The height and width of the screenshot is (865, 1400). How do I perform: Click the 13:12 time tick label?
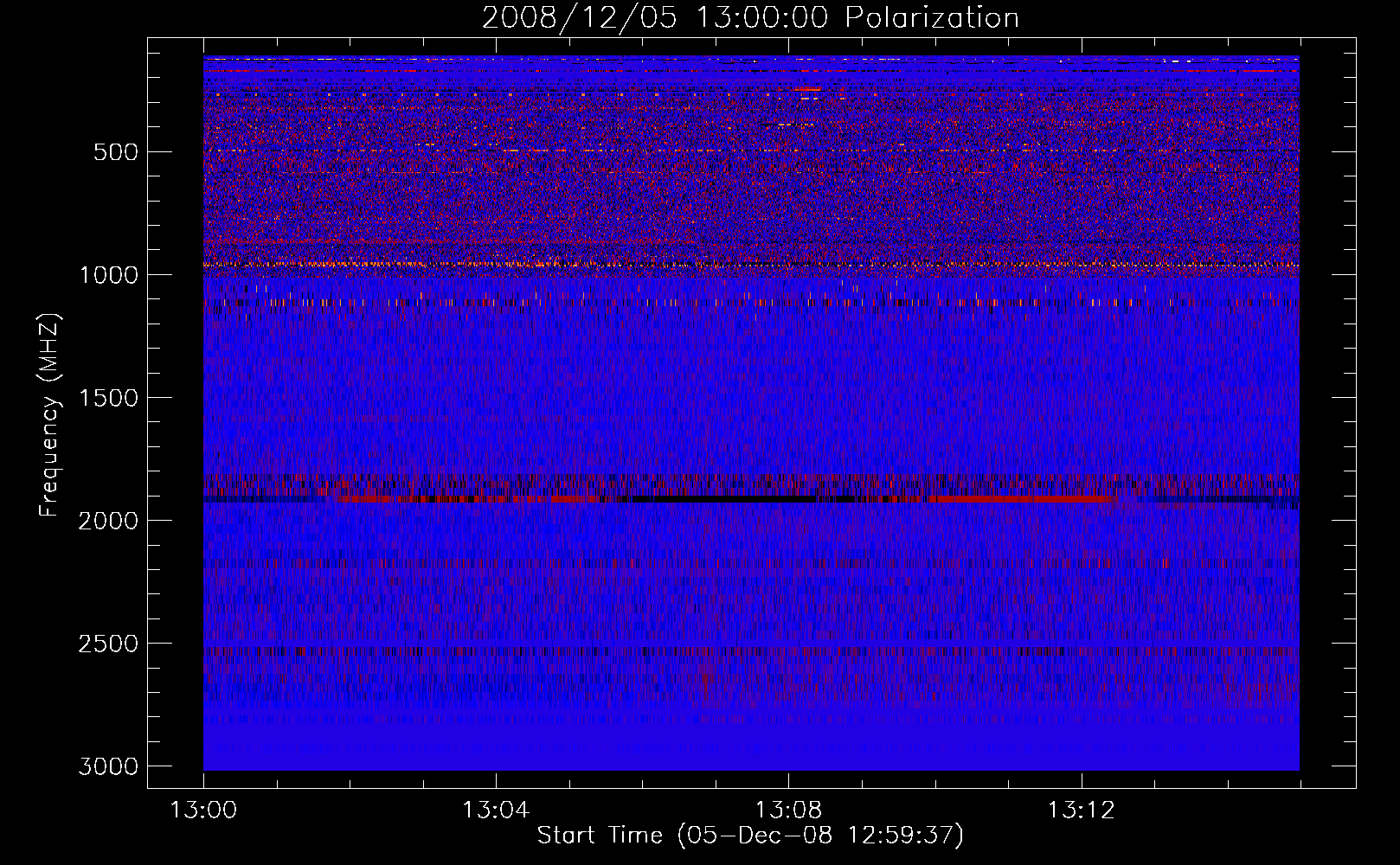tap(1081, 811)
